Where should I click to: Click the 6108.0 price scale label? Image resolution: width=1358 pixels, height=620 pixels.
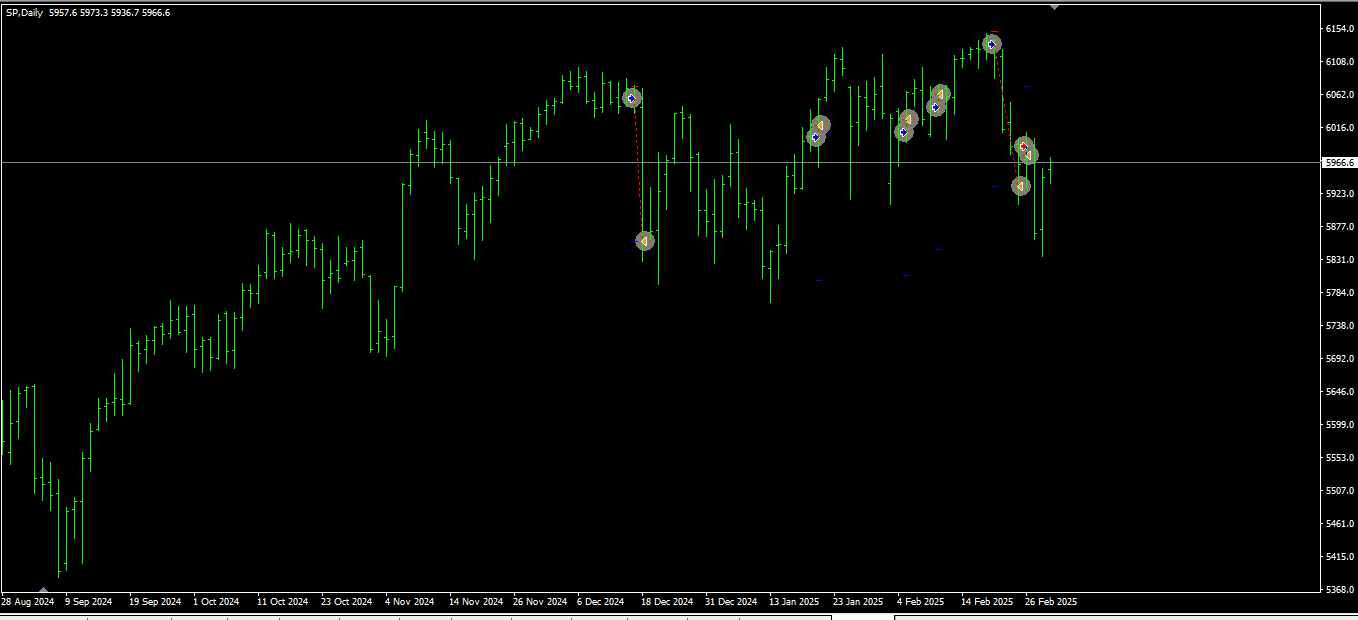tap(1340, 62)
